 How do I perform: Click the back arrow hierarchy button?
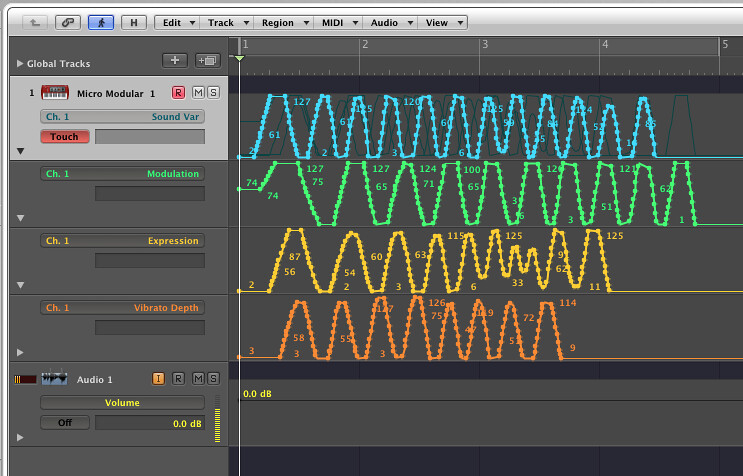33,21
